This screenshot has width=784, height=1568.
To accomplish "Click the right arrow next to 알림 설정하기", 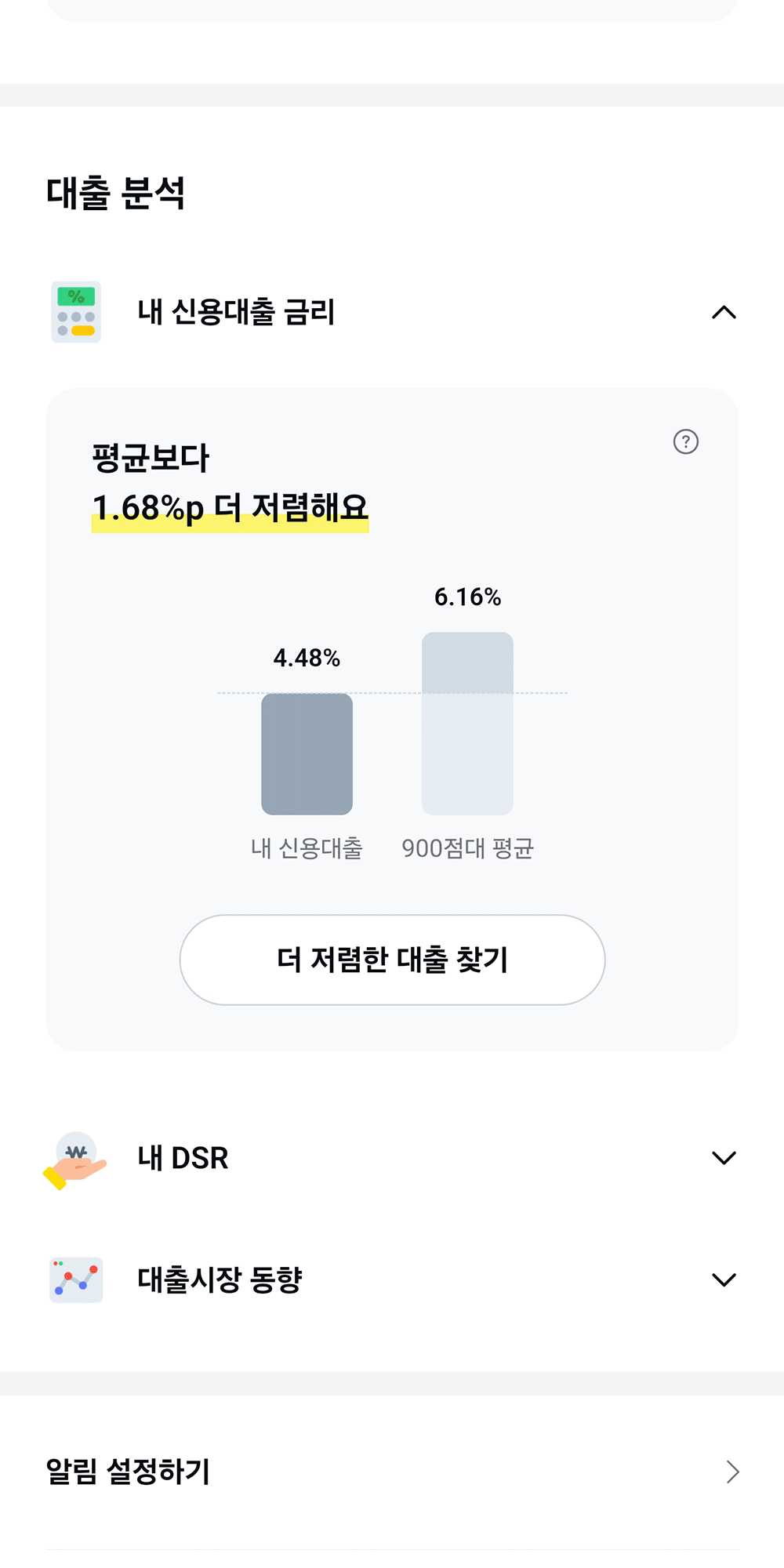I will click(x=732, y=1472).
